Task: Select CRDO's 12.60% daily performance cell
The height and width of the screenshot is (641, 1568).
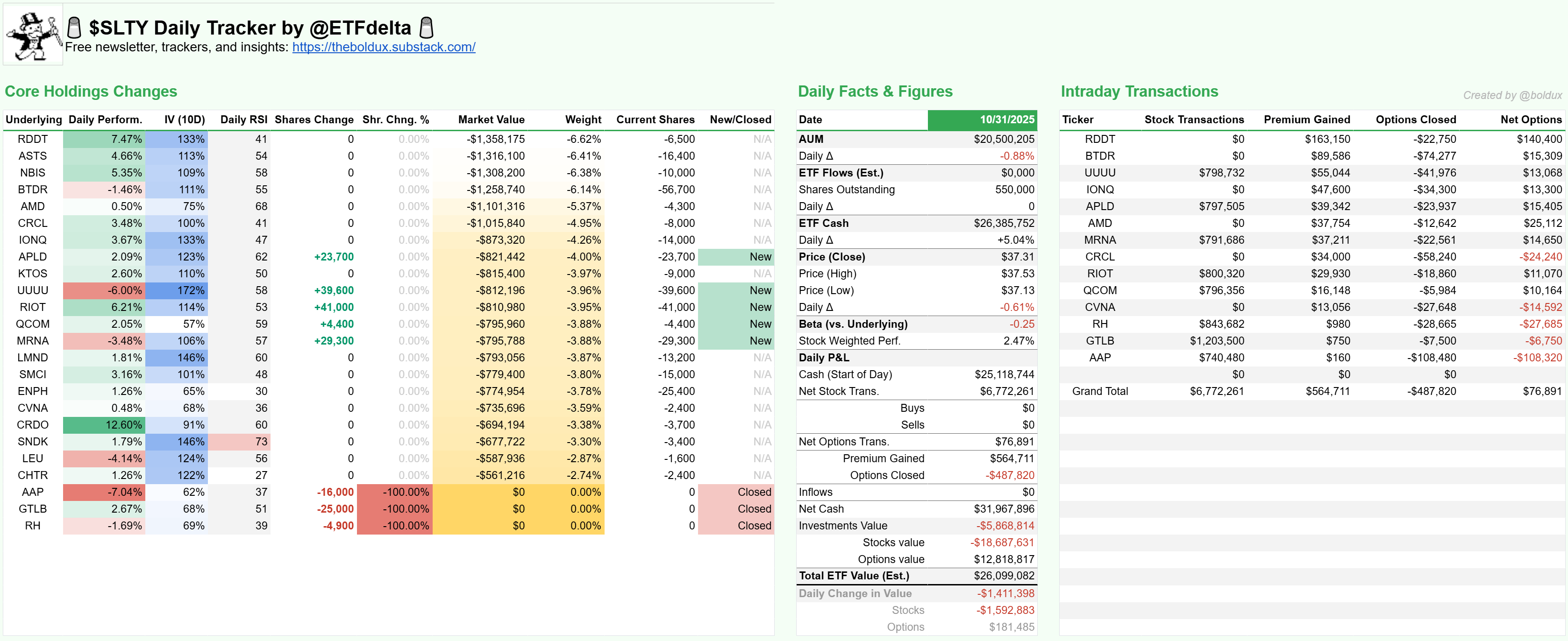Action: pos(105,424)
